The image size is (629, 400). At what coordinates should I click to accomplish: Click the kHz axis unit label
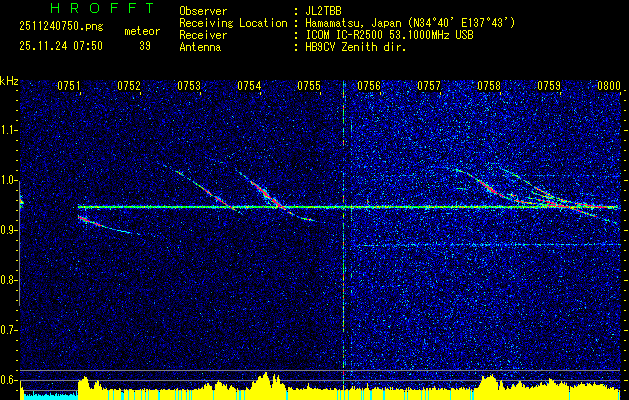9,81
